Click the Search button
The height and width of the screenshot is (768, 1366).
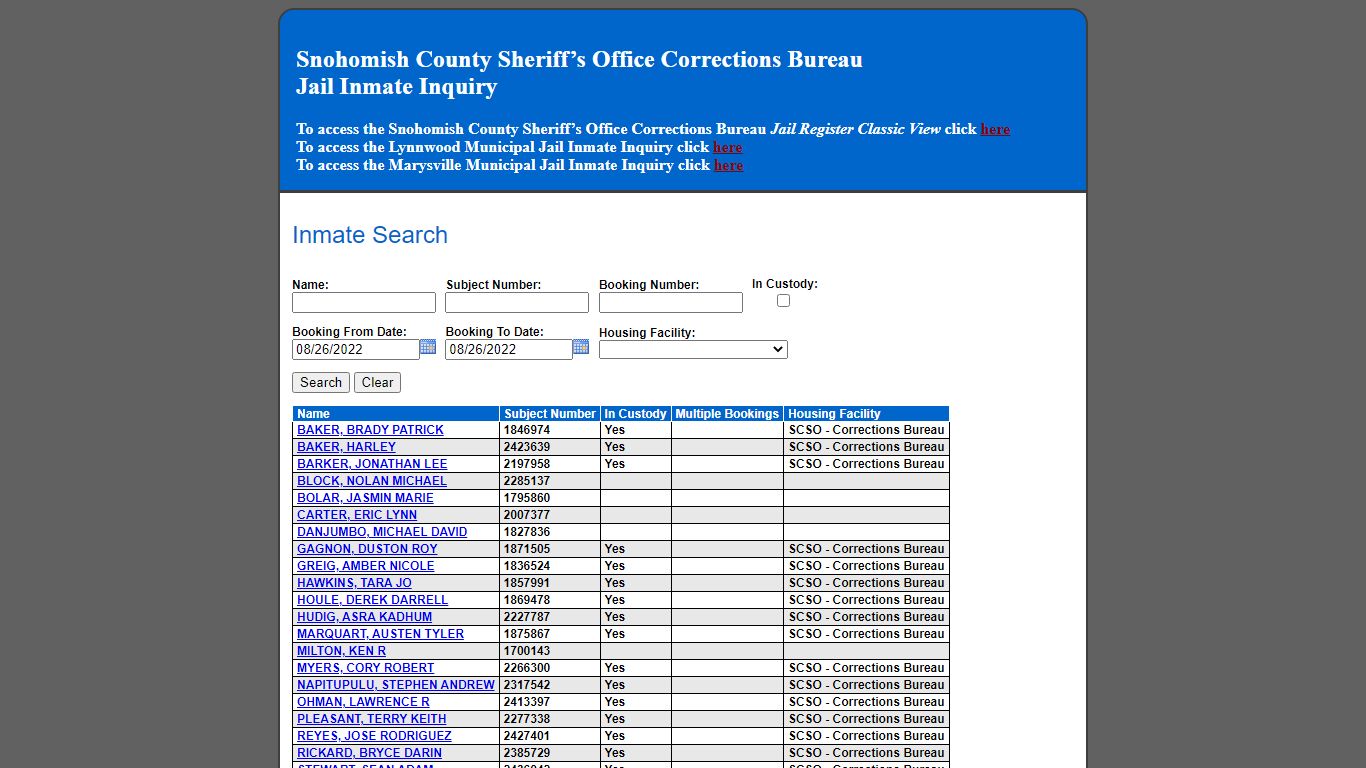coord(321,383)
